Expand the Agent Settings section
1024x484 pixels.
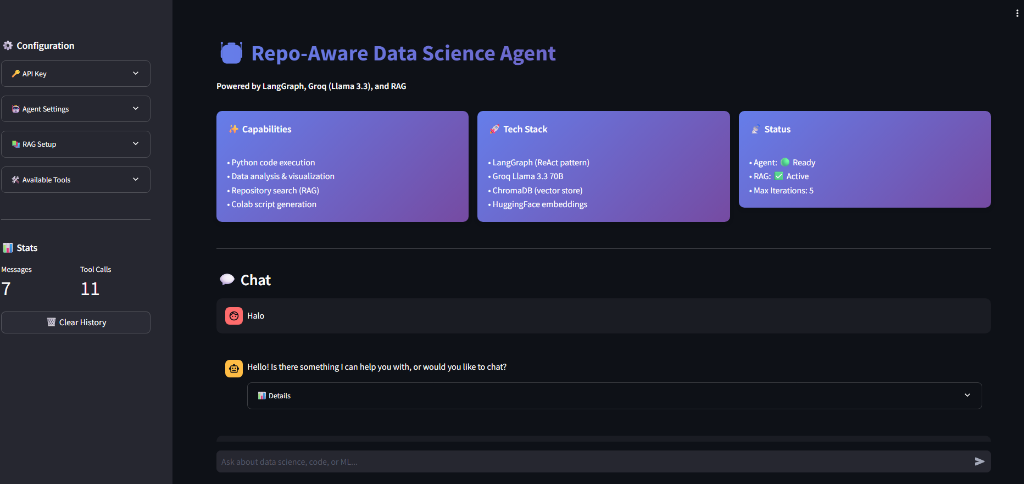tap(76, 109)
